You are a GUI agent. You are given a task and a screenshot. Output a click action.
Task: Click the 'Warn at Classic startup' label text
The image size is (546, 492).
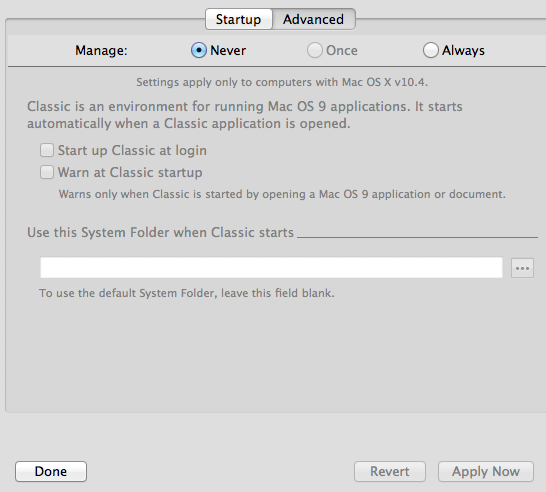[x=130, y=172]
